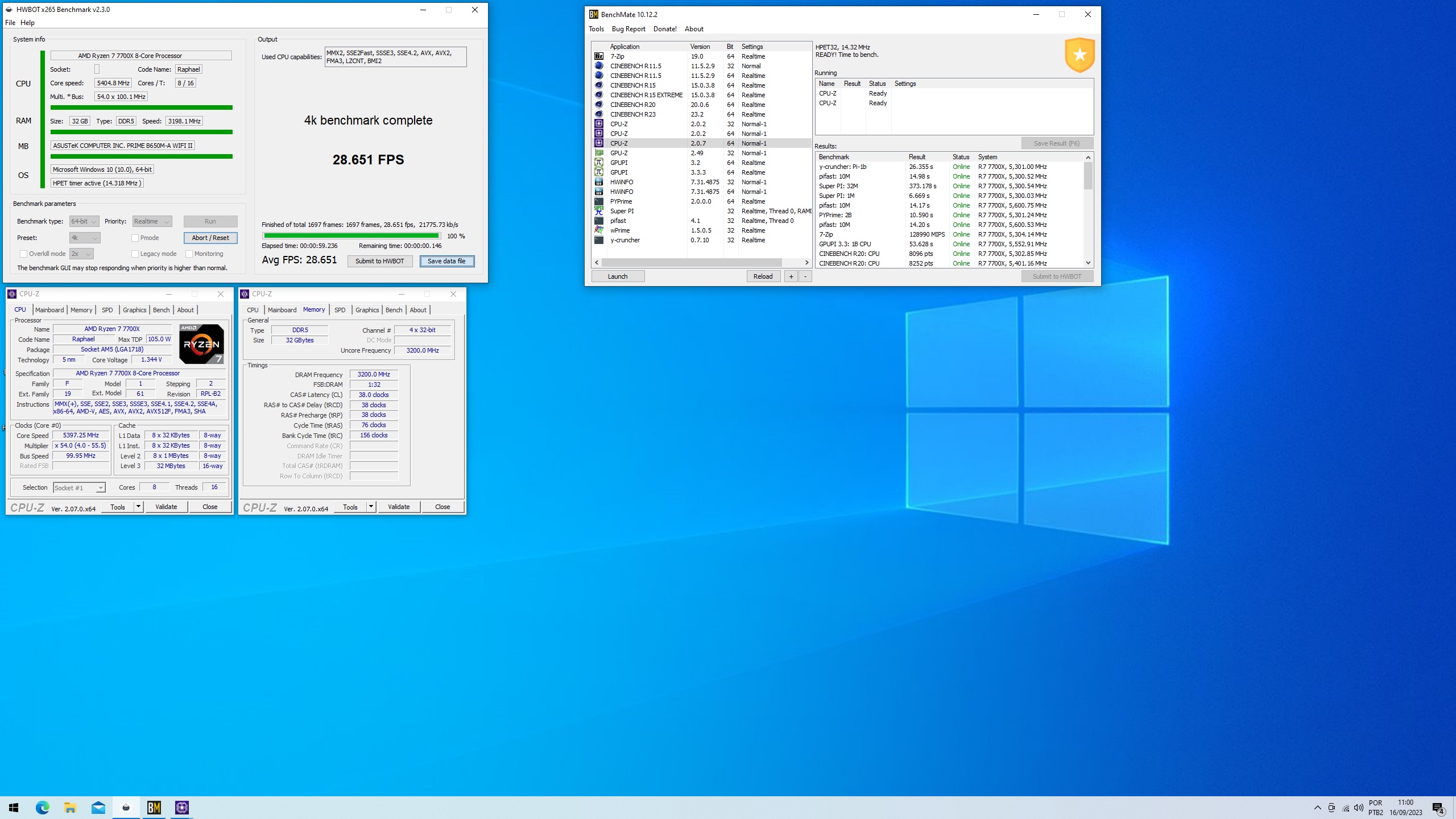The height and width of the screenshot is (819, 1456).
Task: Open Benchmark type 64-bit dropdown
Action: 84,221
